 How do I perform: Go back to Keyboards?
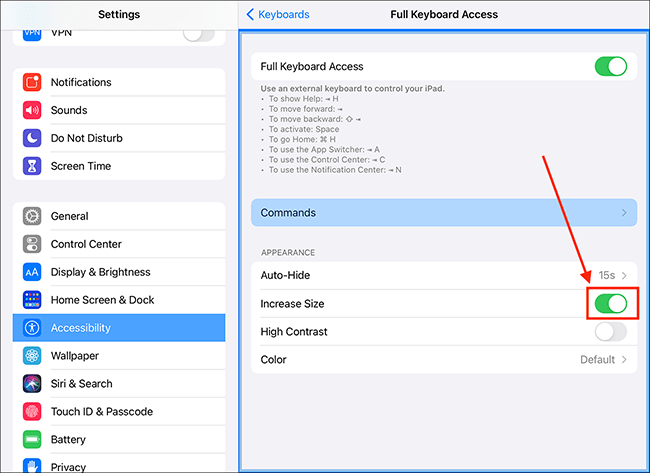pos(278,15)
